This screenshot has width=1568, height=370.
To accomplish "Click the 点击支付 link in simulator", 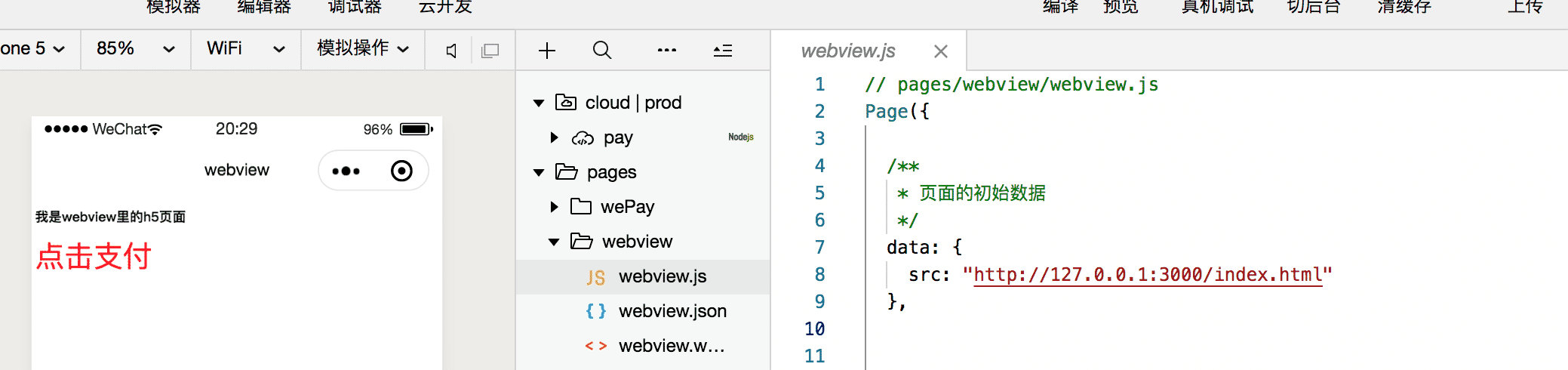I will coord(94,257).
